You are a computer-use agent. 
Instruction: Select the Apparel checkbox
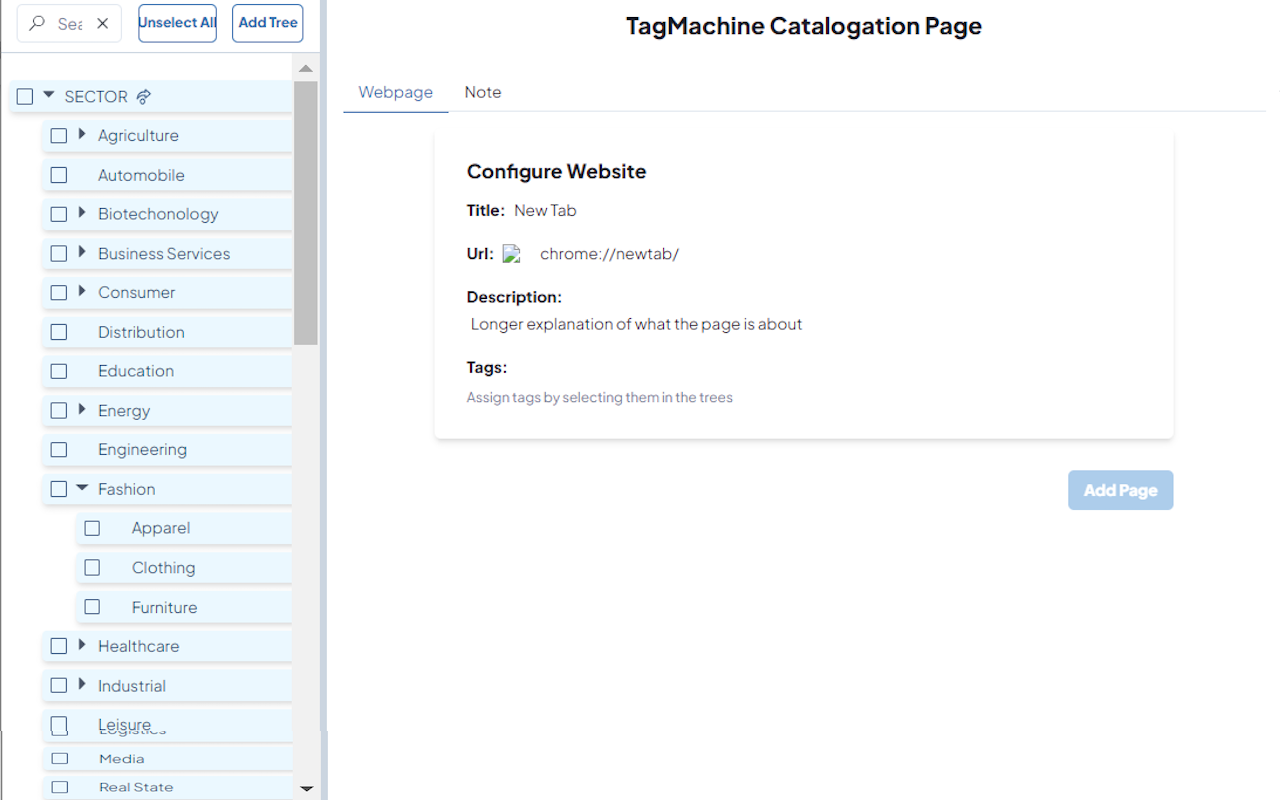(91, 527)
